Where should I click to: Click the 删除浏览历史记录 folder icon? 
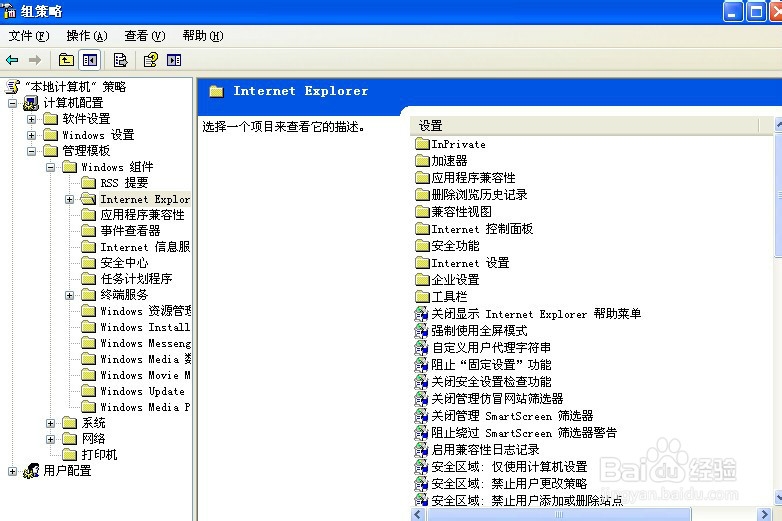click(x=422, y=195)
